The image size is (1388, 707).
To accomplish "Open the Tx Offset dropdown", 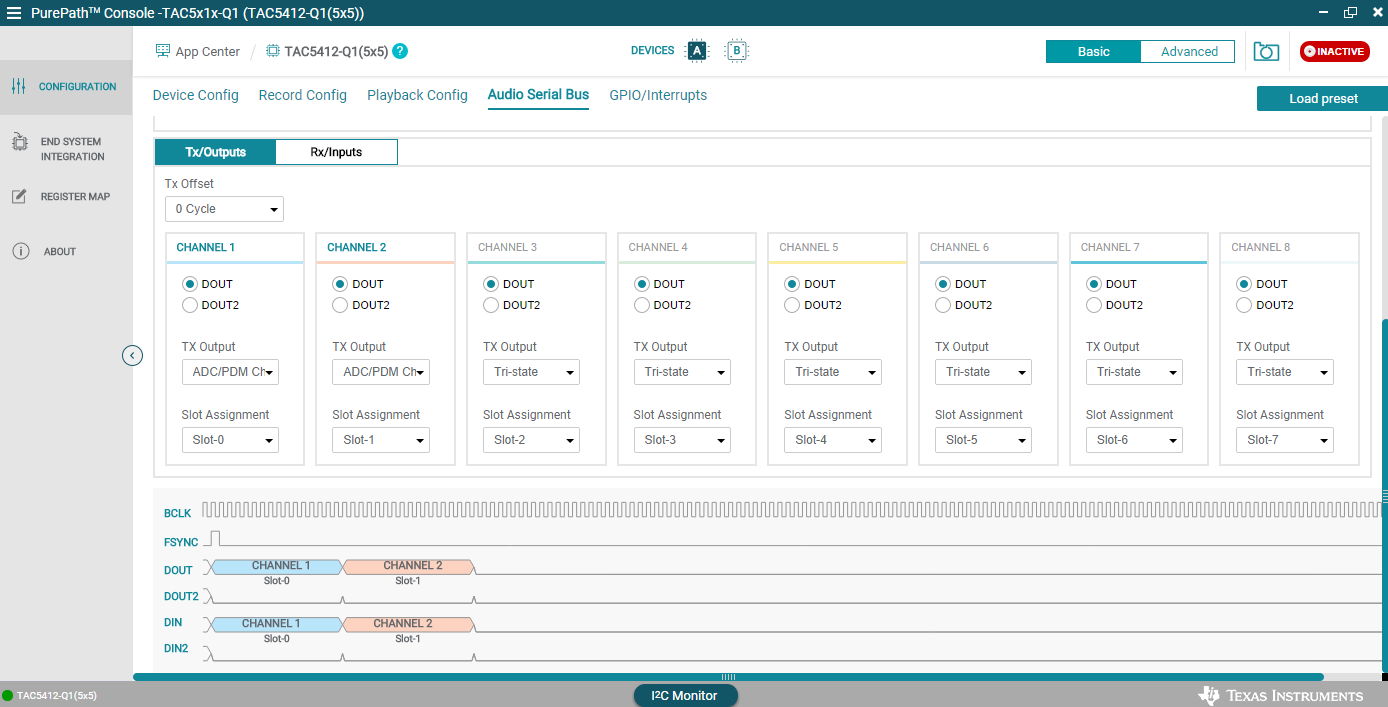I will coord(224,209).
